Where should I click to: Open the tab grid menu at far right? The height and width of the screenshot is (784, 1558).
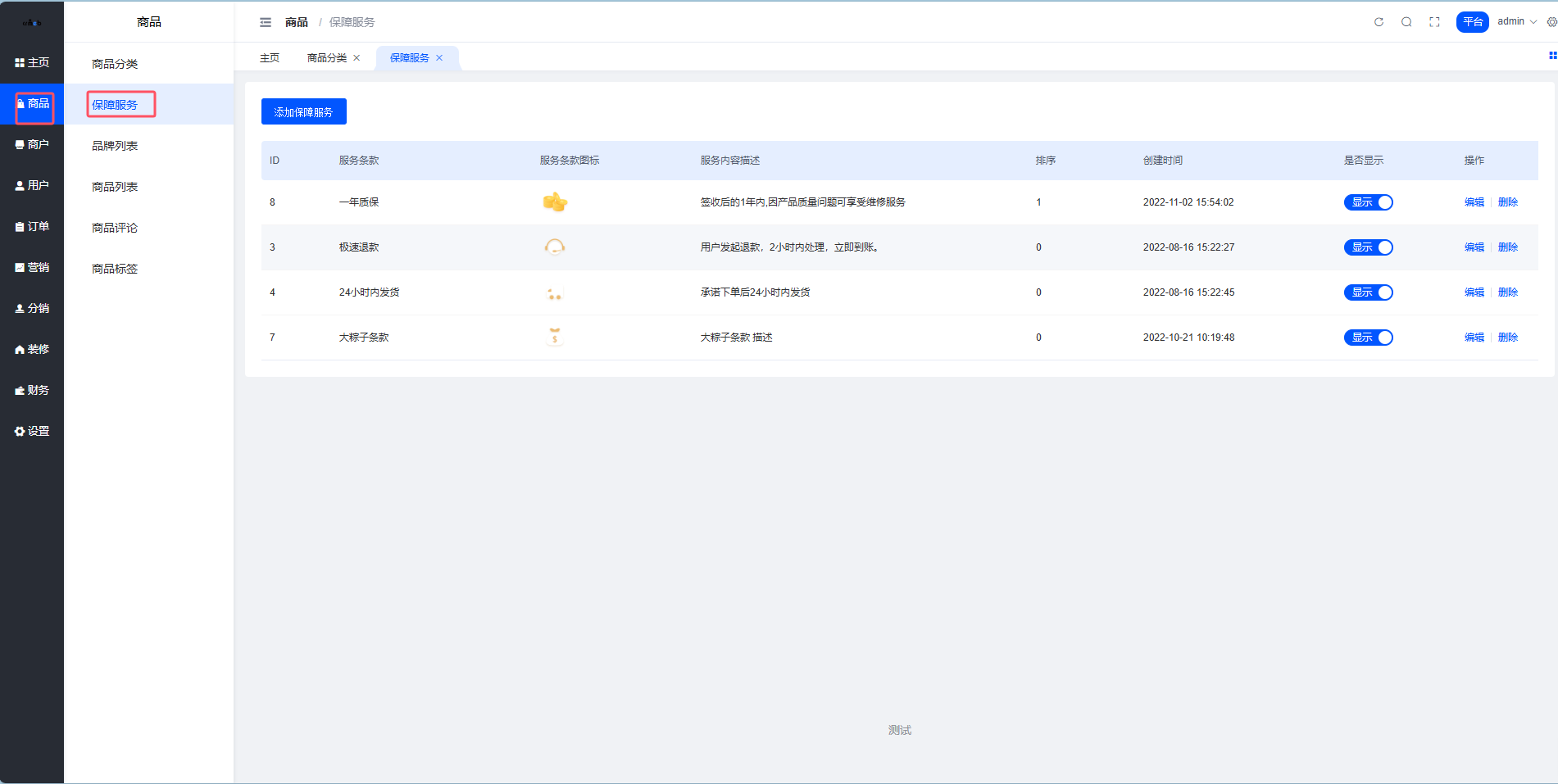click(x=1551, y=56)
